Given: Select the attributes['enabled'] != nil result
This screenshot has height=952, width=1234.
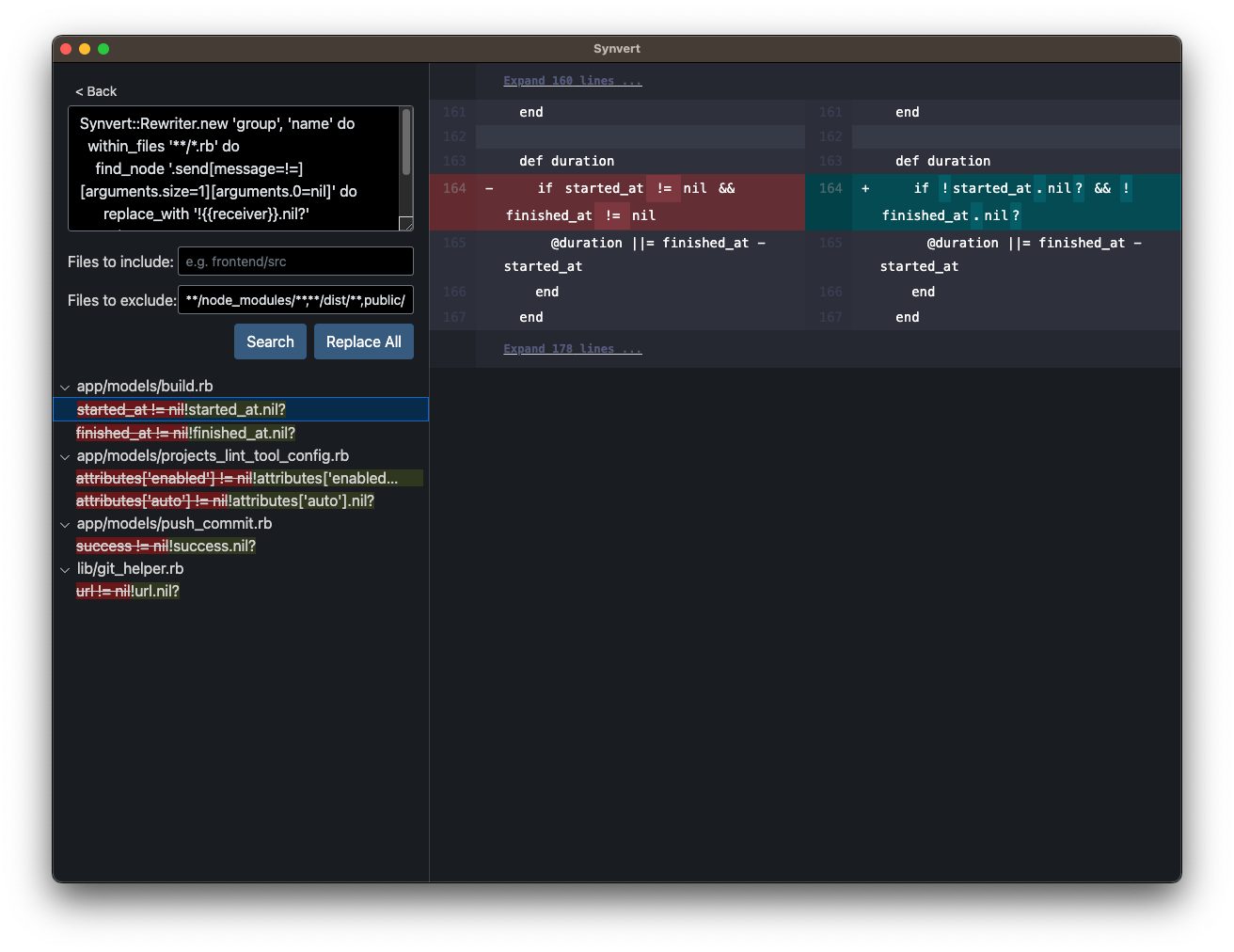Looking at the screenshot, I should point(249,478).
